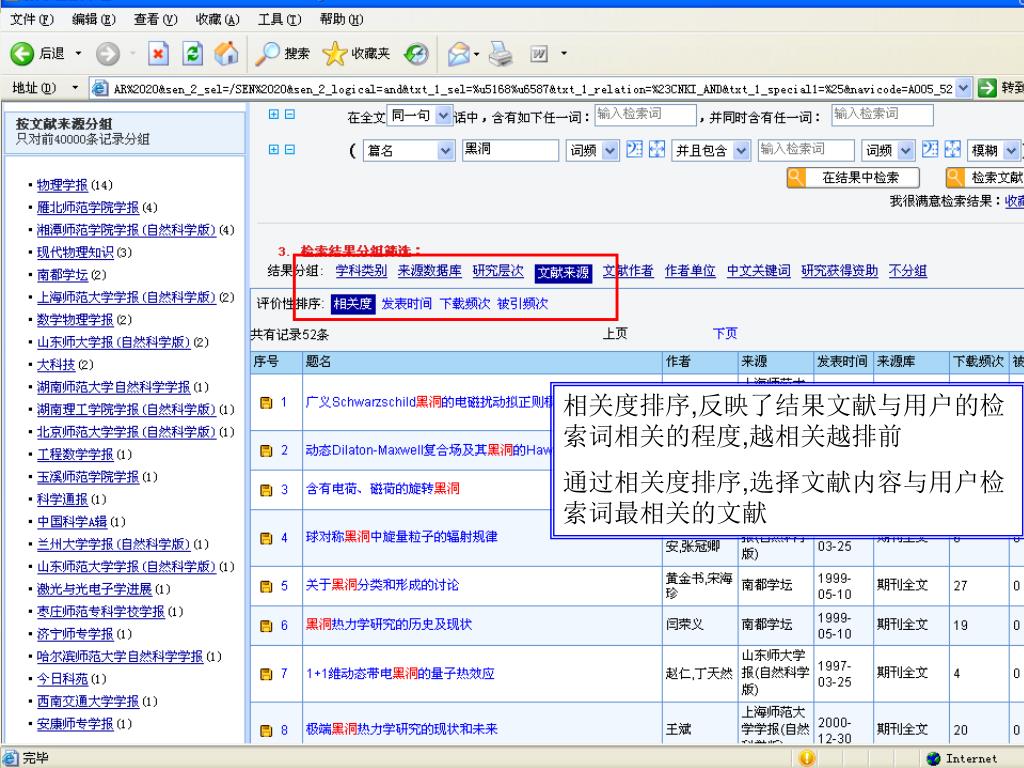Open second 词频 dropdown
This screenshot has height=768, width=1024.
906,151
